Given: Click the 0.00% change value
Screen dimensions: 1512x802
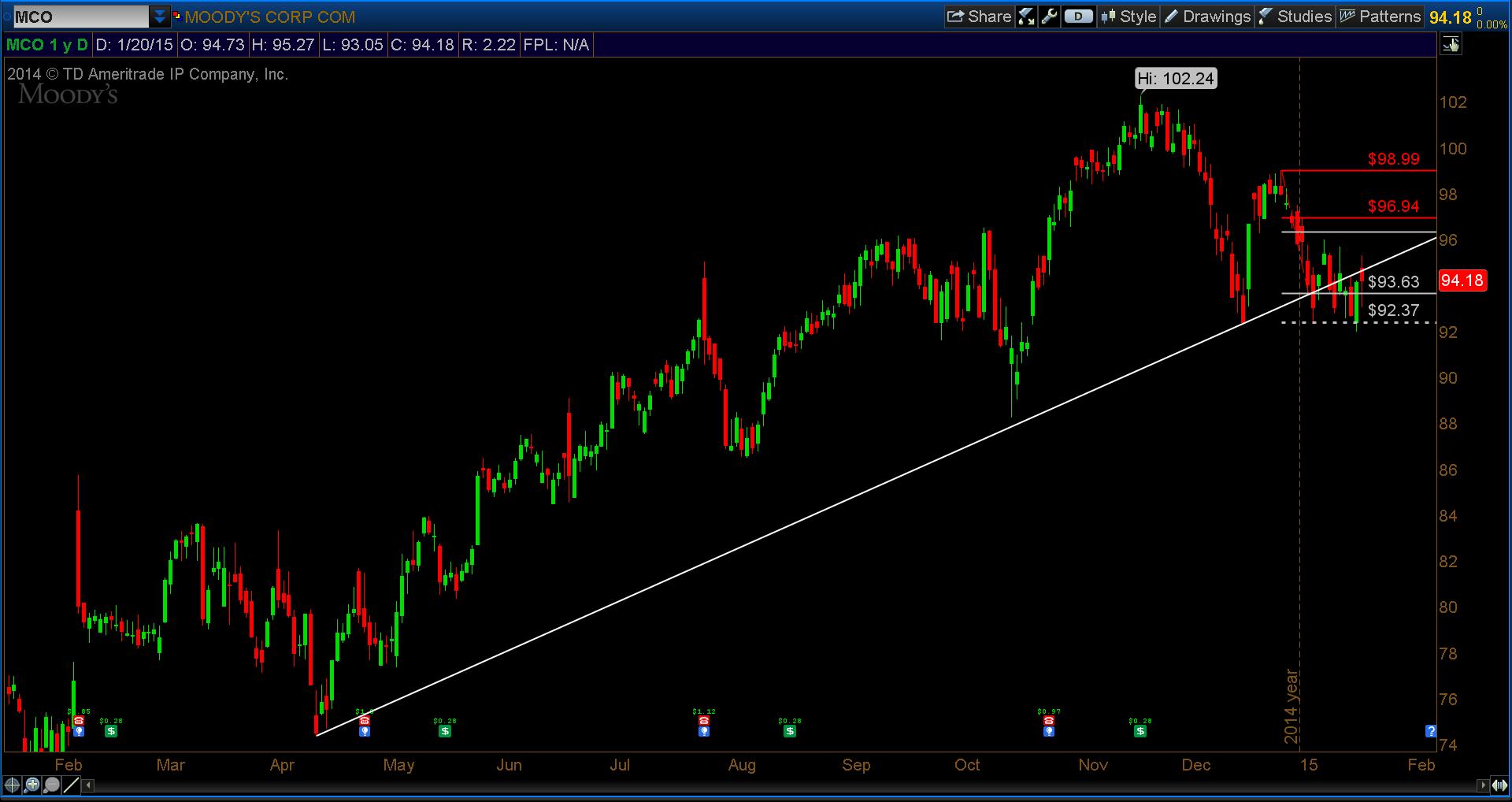Looking at the screenshot, I should [x=1492, y=24].
